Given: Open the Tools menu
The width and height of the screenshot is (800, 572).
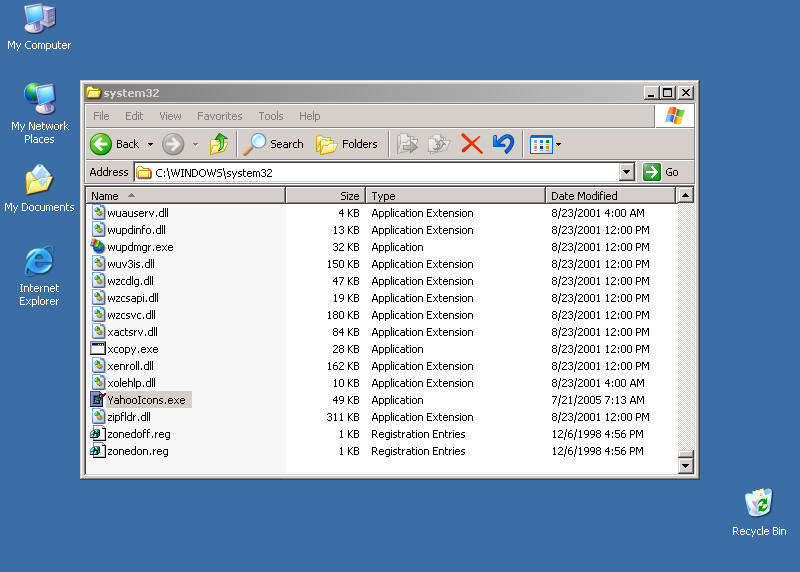Looking at the screenshot, I should tap(271, 116).
